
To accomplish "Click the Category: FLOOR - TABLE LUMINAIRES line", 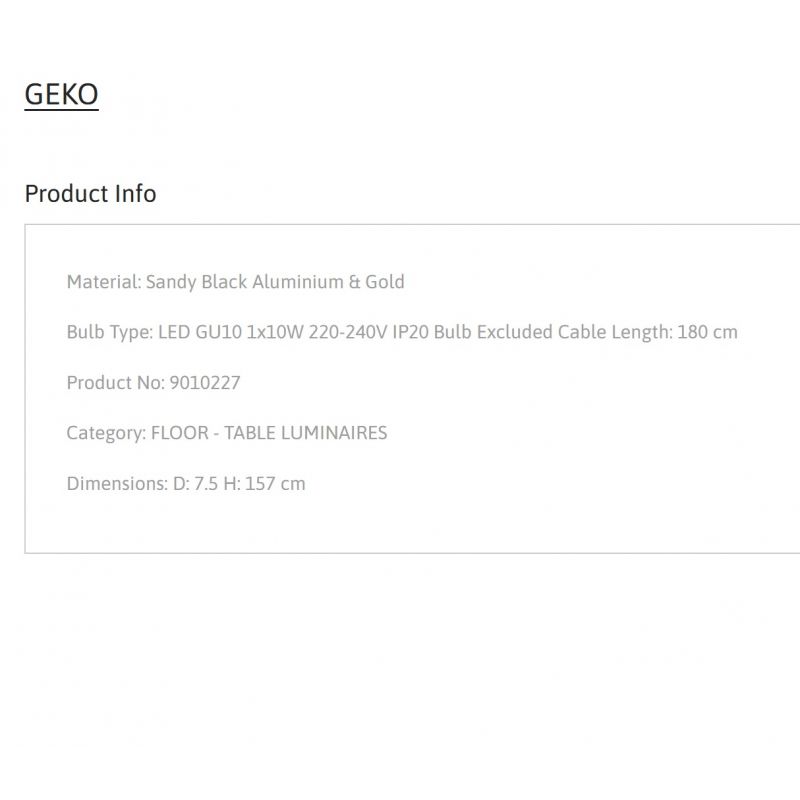I will [227, 433].
